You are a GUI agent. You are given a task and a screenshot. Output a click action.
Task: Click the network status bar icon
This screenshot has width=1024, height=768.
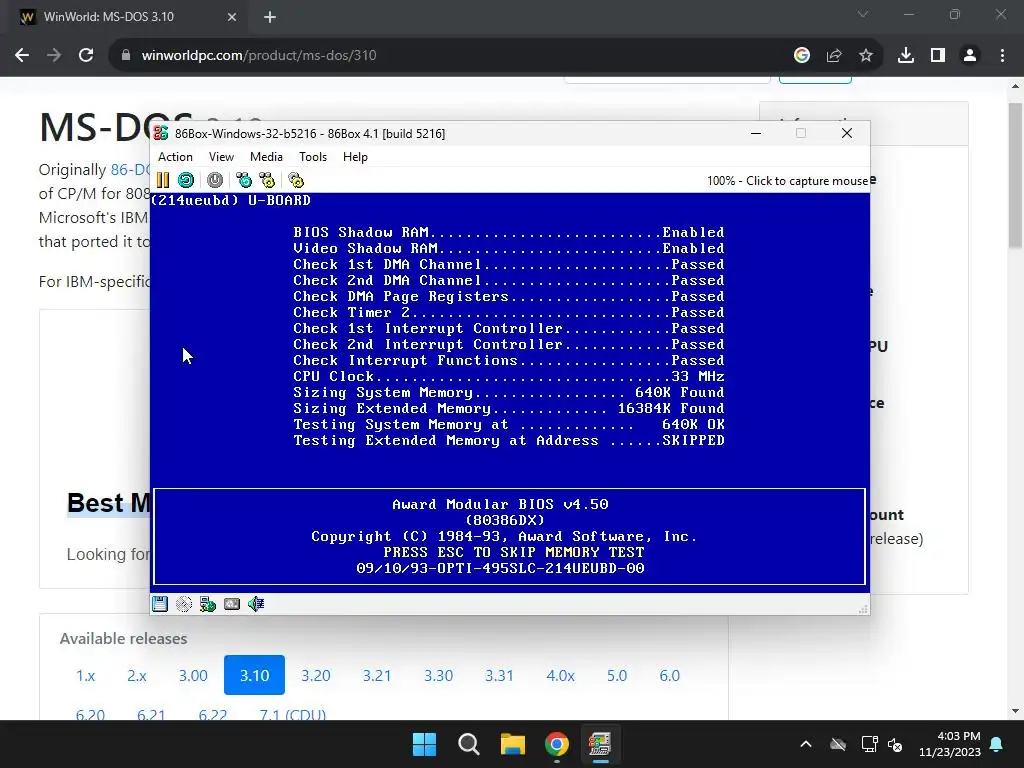[208, 604]
